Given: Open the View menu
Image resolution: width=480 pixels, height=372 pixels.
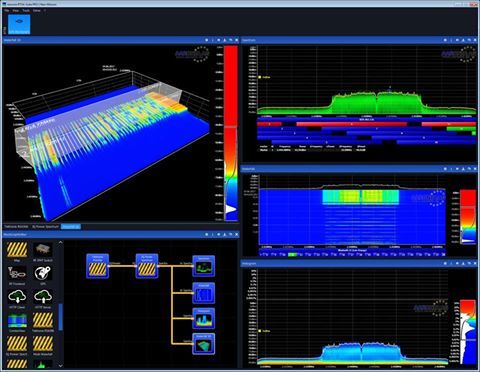Looking at the screenshot, I should pos(16,11).
